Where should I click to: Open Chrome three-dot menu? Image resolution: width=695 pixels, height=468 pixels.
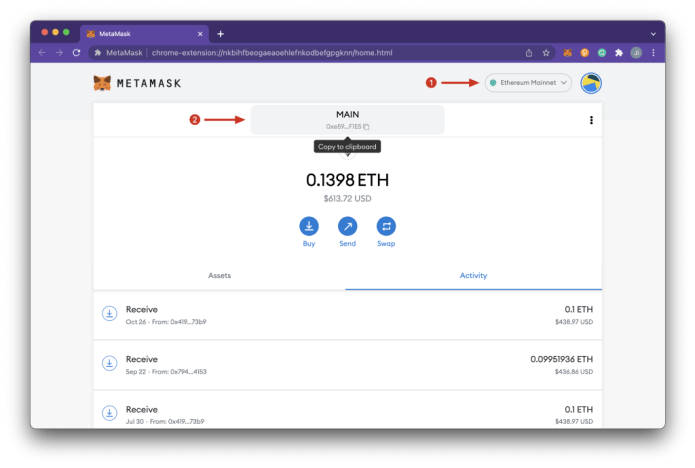click(653, 53)
